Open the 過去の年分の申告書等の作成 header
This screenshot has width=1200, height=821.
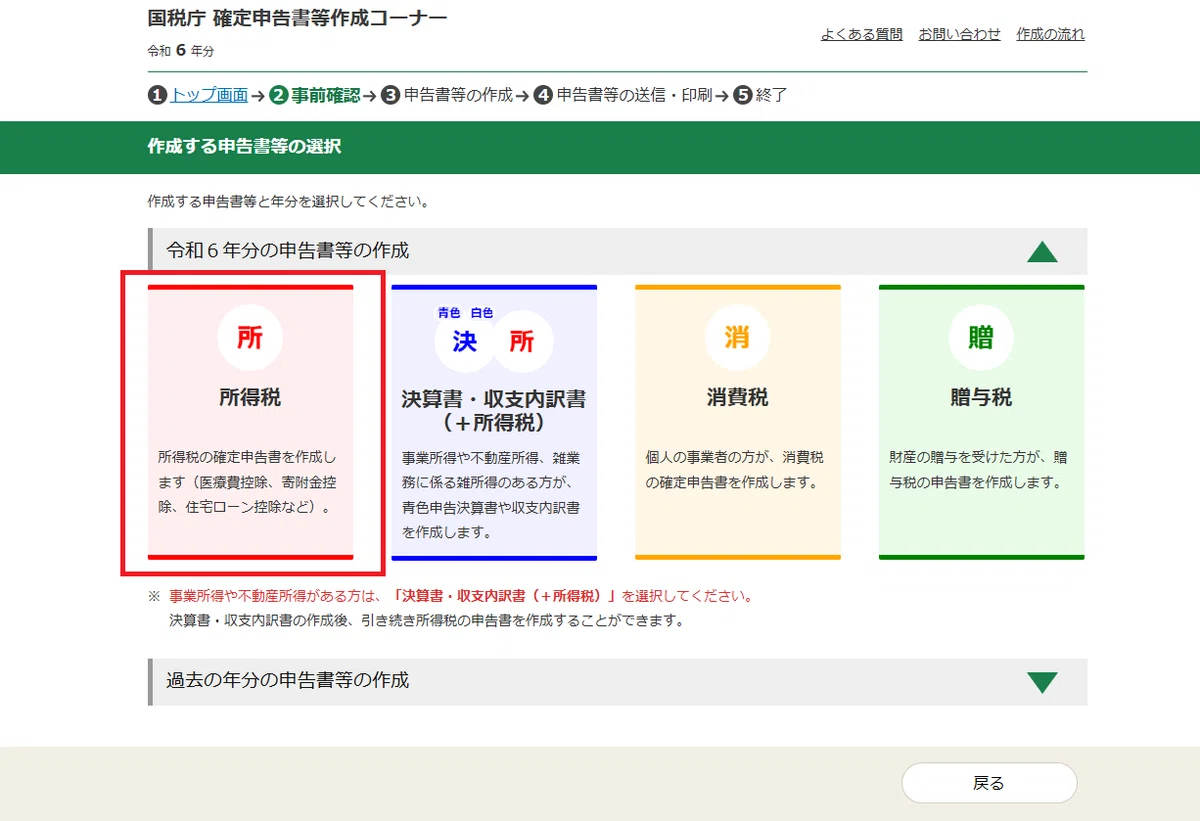(x=618, y=681)
